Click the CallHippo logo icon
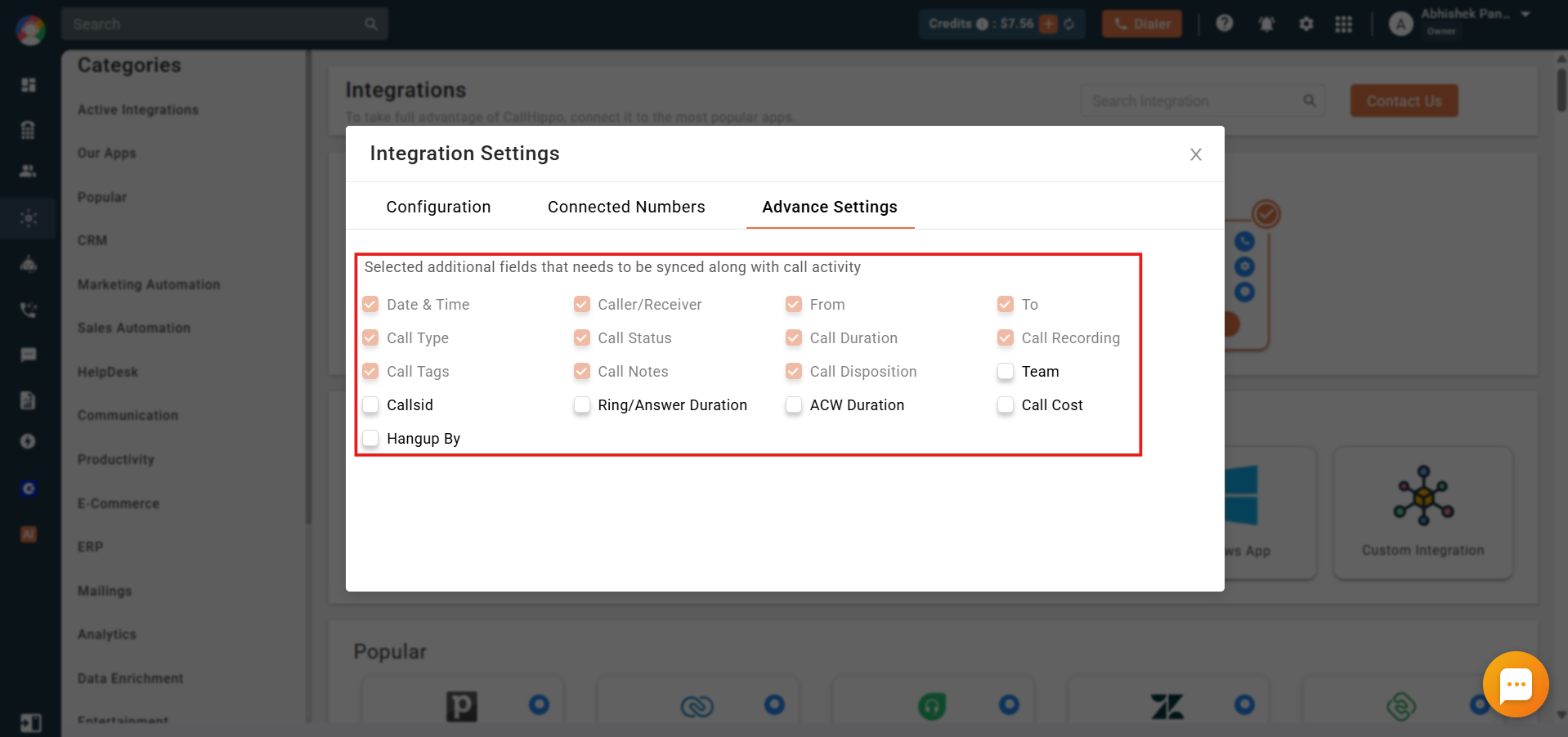 point(30,30)
